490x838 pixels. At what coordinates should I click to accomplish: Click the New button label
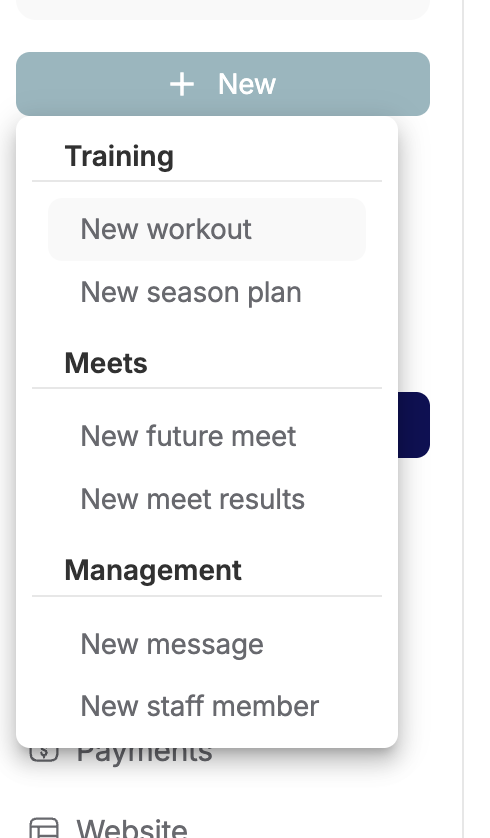click(246, 84)
